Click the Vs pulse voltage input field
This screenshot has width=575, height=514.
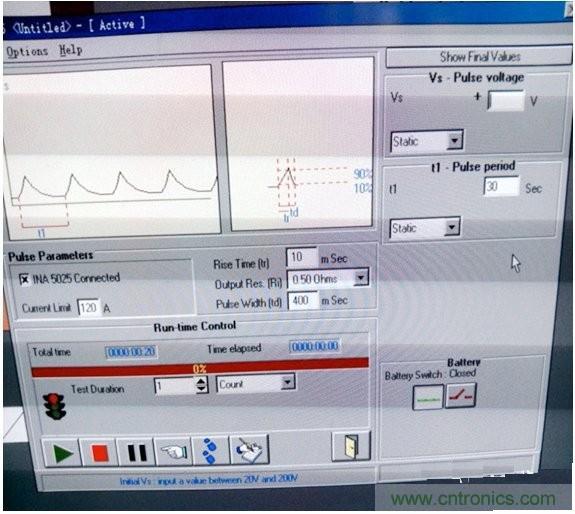pyautogui.click(x=506, y=100)
